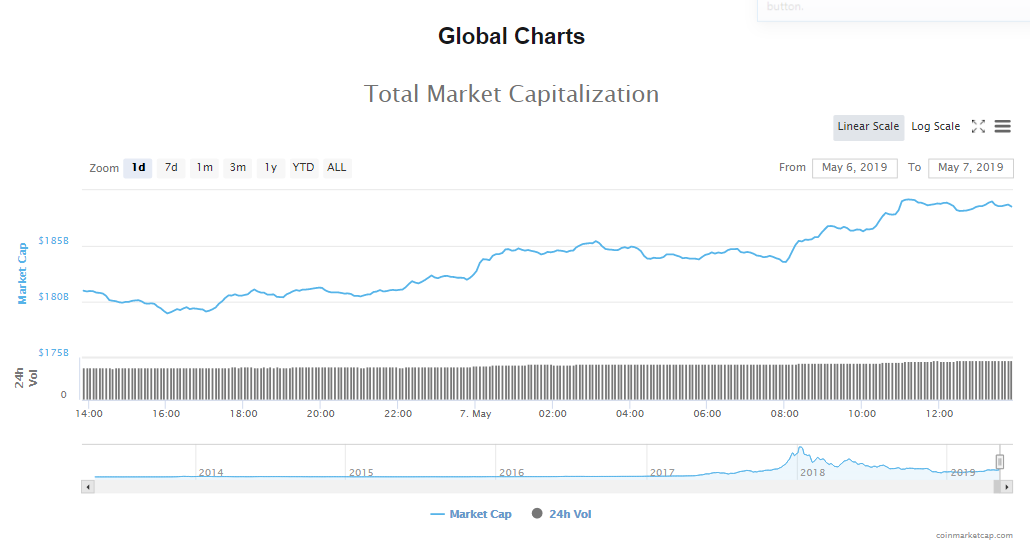Click the From date field
Viewport: 1030px width, 554px height.
(x=854, y=168)
